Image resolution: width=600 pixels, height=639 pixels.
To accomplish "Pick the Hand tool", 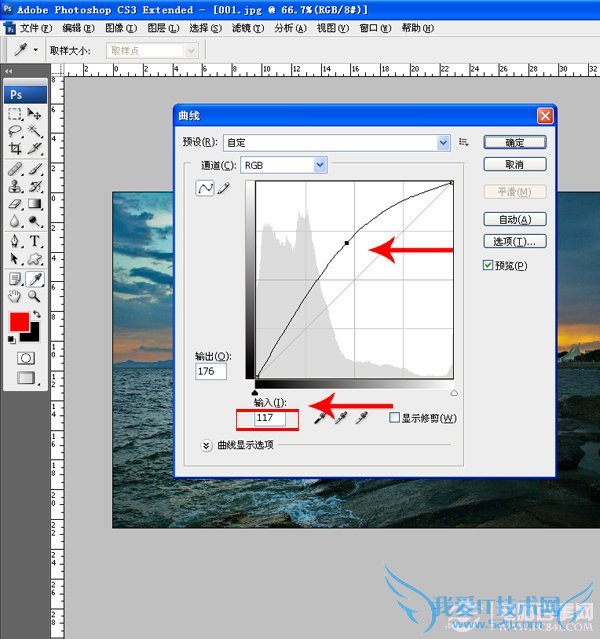I will (15, 297).
